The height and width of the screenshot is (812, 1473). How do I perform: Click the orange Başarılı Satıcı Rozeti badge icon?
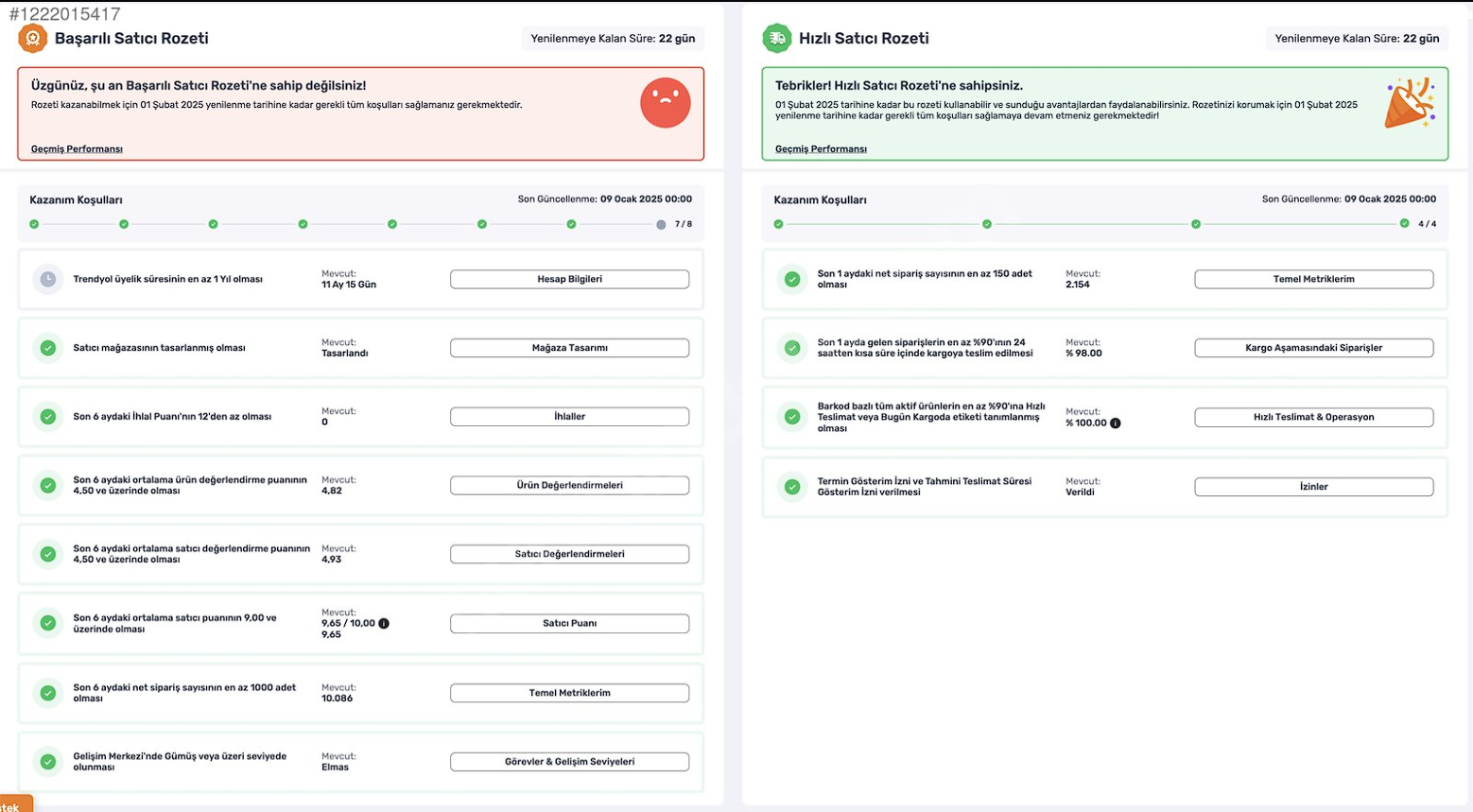click(33, 39)
